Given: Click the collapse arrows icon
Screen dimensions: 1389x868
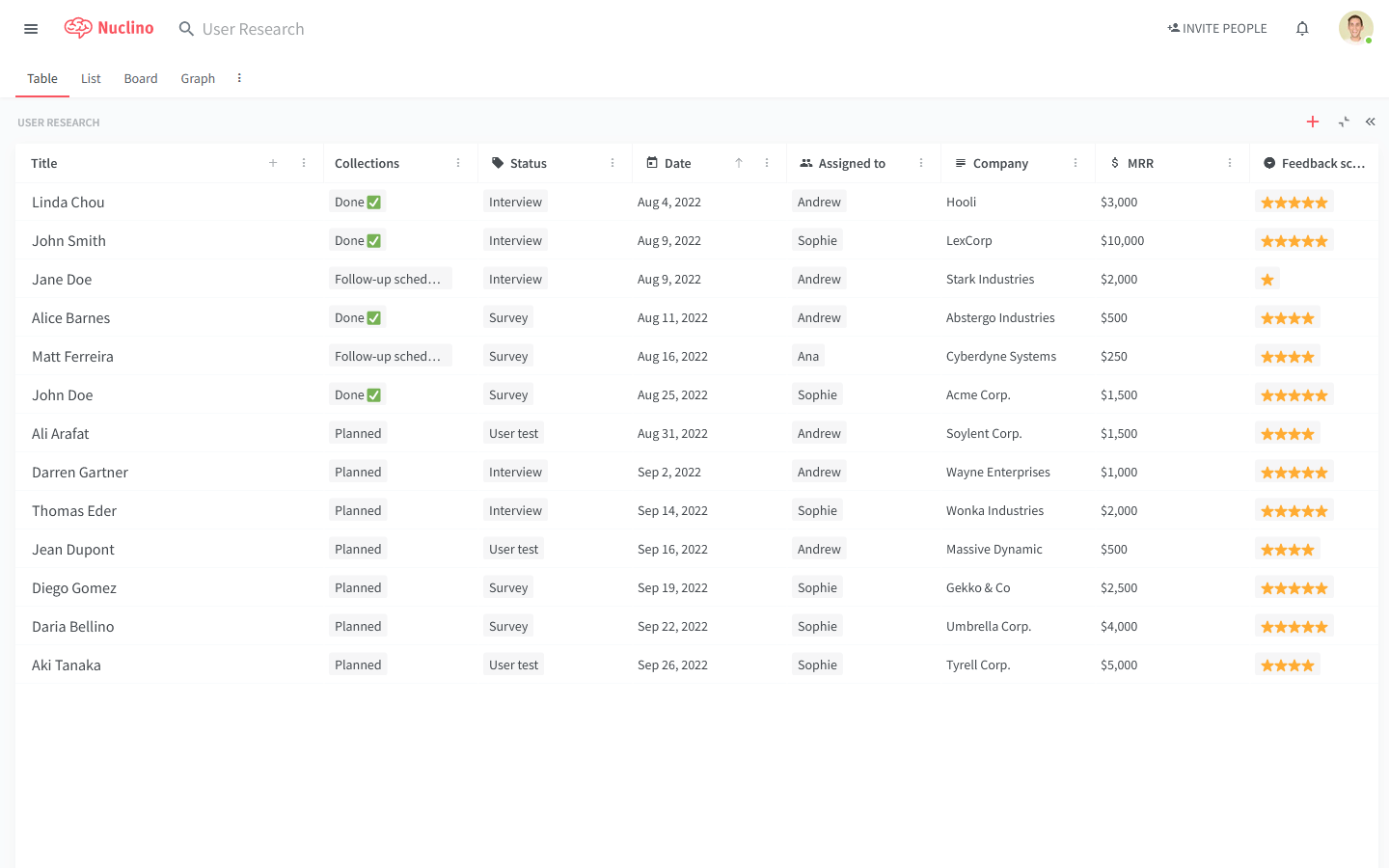Looking at the screenshot, I should point(1344,122).
